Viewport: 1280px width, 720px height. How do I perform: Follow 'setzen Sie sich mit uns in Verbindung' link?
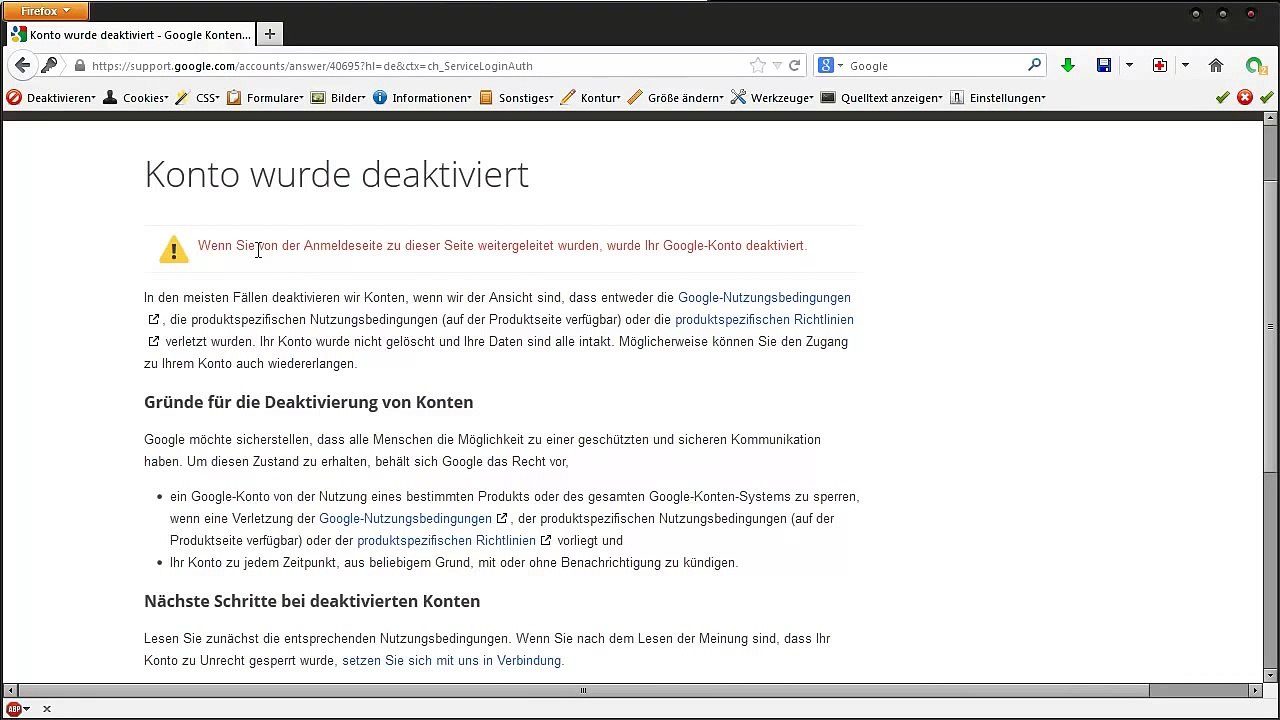click(451, 661)
